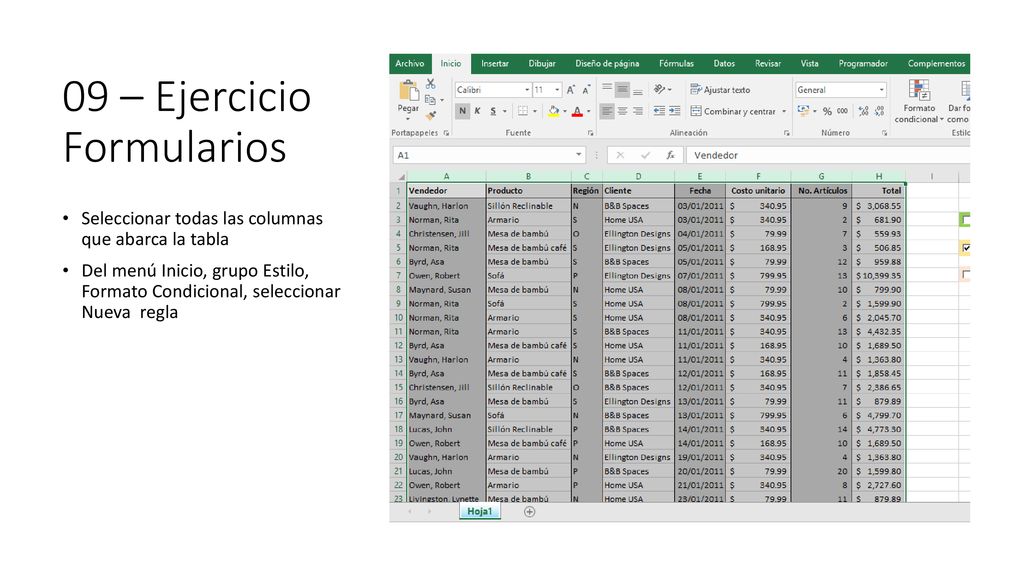Image resolution: width=1024 pixels, height=576 pixels.
Task: Open the Calibri font name dropdown
Action: tap(527, 90)
